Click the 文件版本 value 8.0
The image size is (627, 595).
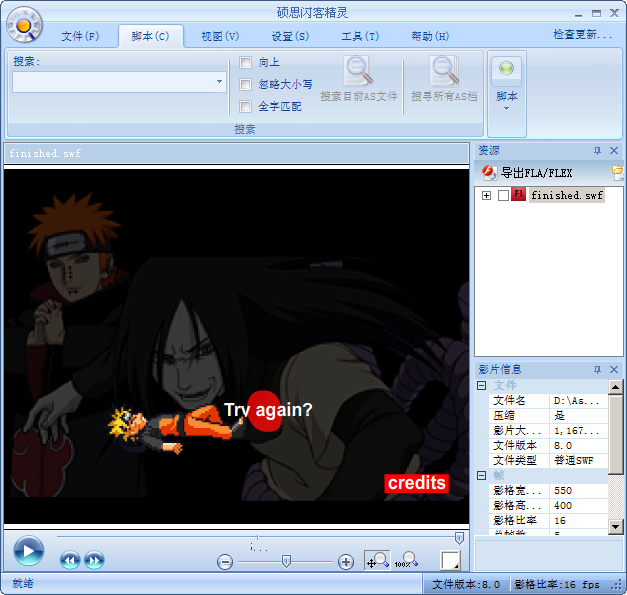563,445
